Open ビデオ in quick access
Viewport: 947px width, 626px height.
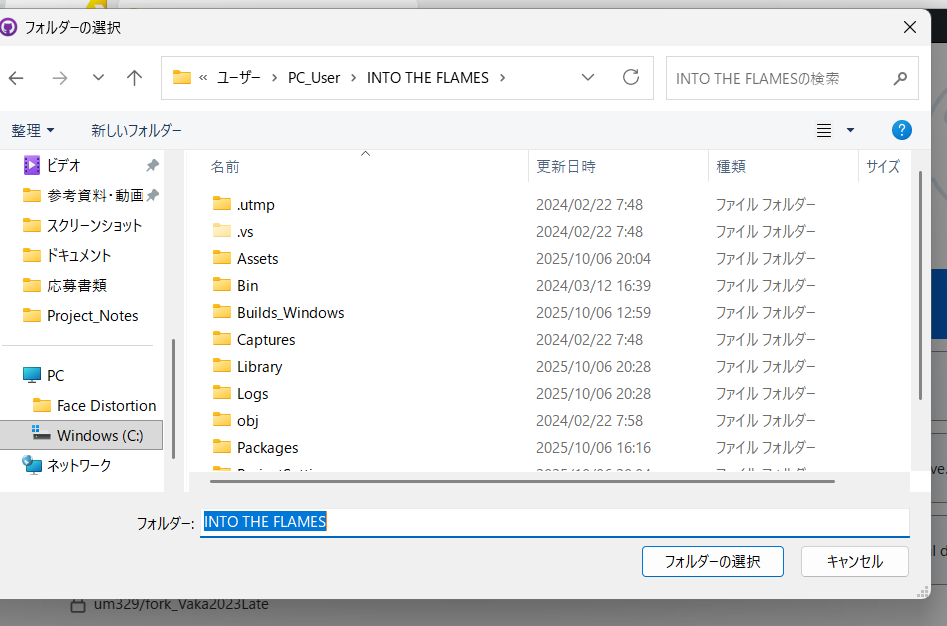coord(63,165)
